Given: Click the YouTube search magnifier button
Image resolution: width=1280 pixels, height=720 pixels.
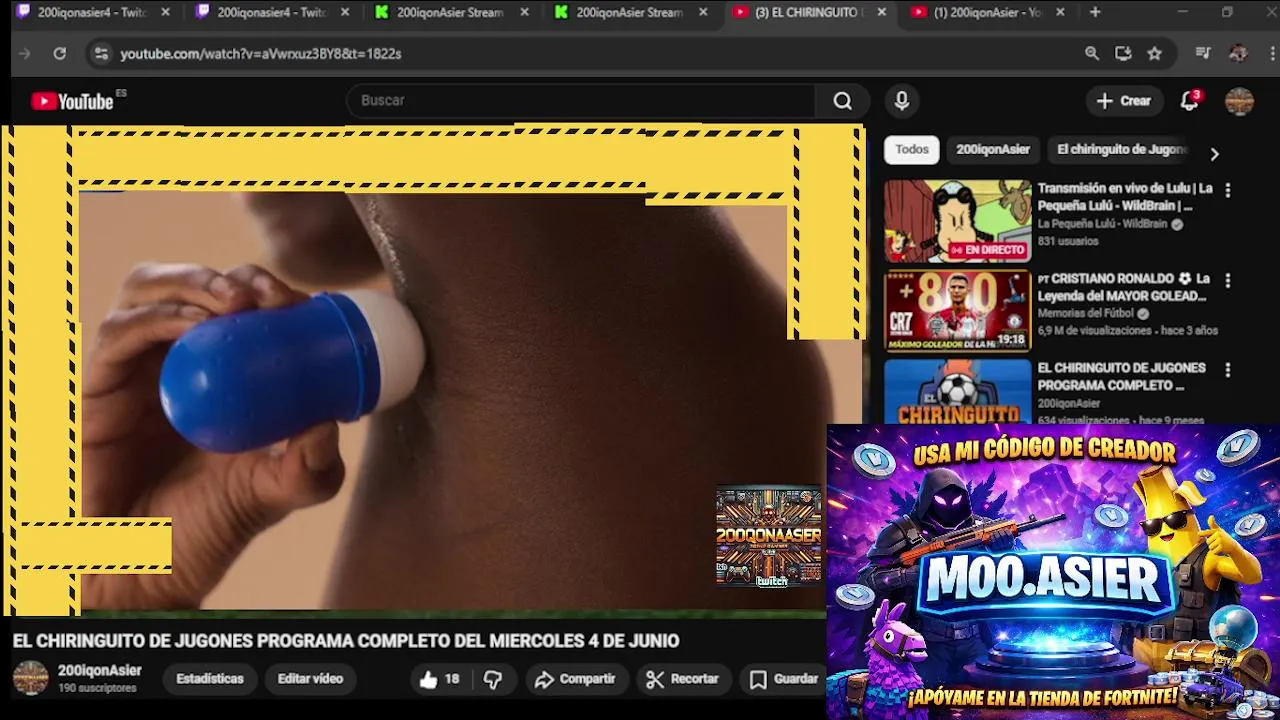Looking at the screenshot, I should pos(843,101).
